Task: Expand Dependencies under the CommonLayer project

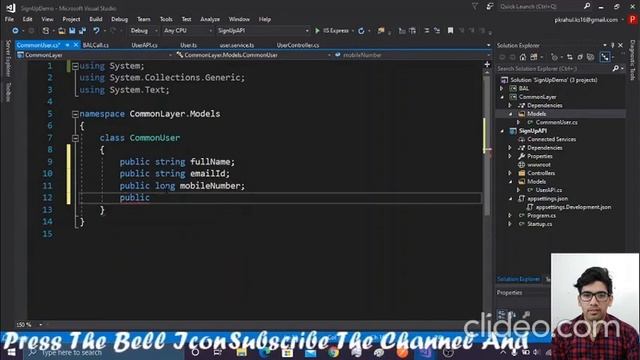Action: pos(510,106)
